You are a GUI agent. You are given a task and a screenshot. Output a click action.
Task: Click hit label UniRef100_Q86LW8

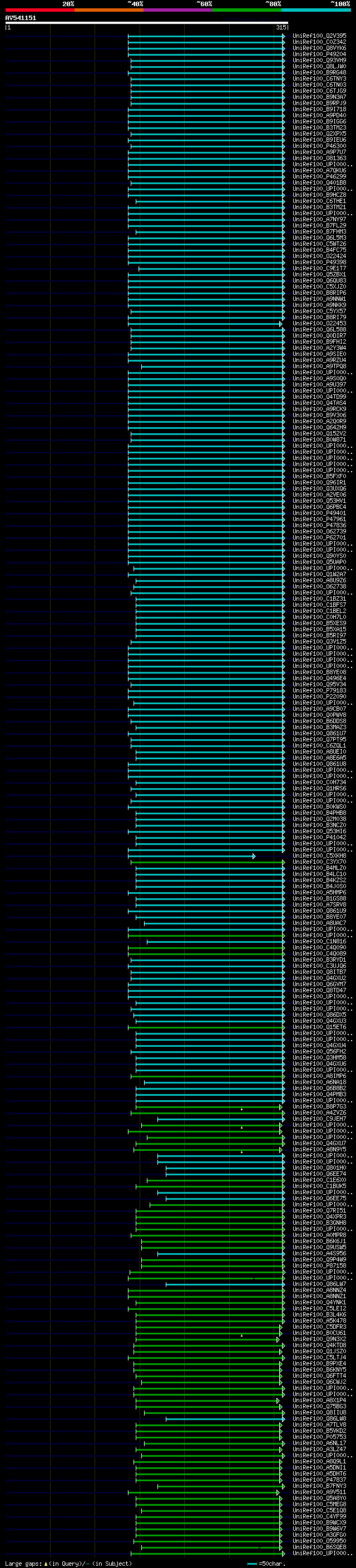point(319,1419)
